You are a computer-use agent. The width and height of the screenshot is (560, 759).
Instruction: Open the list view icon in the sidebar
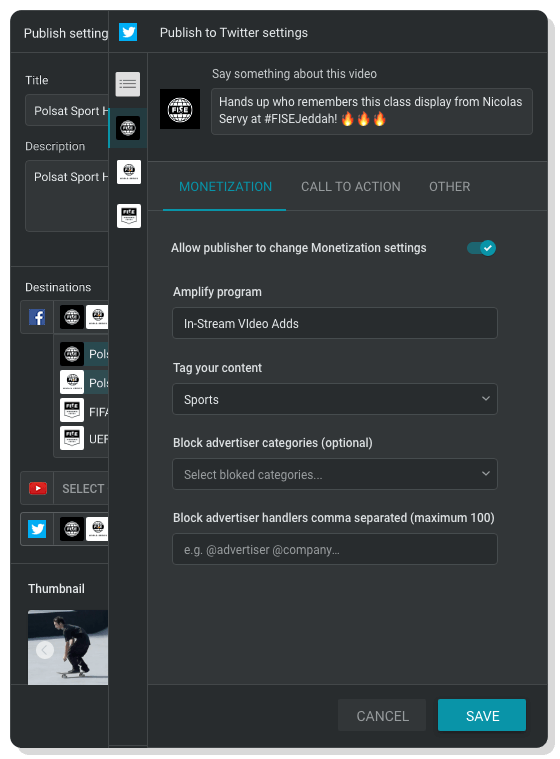[128, 84]
